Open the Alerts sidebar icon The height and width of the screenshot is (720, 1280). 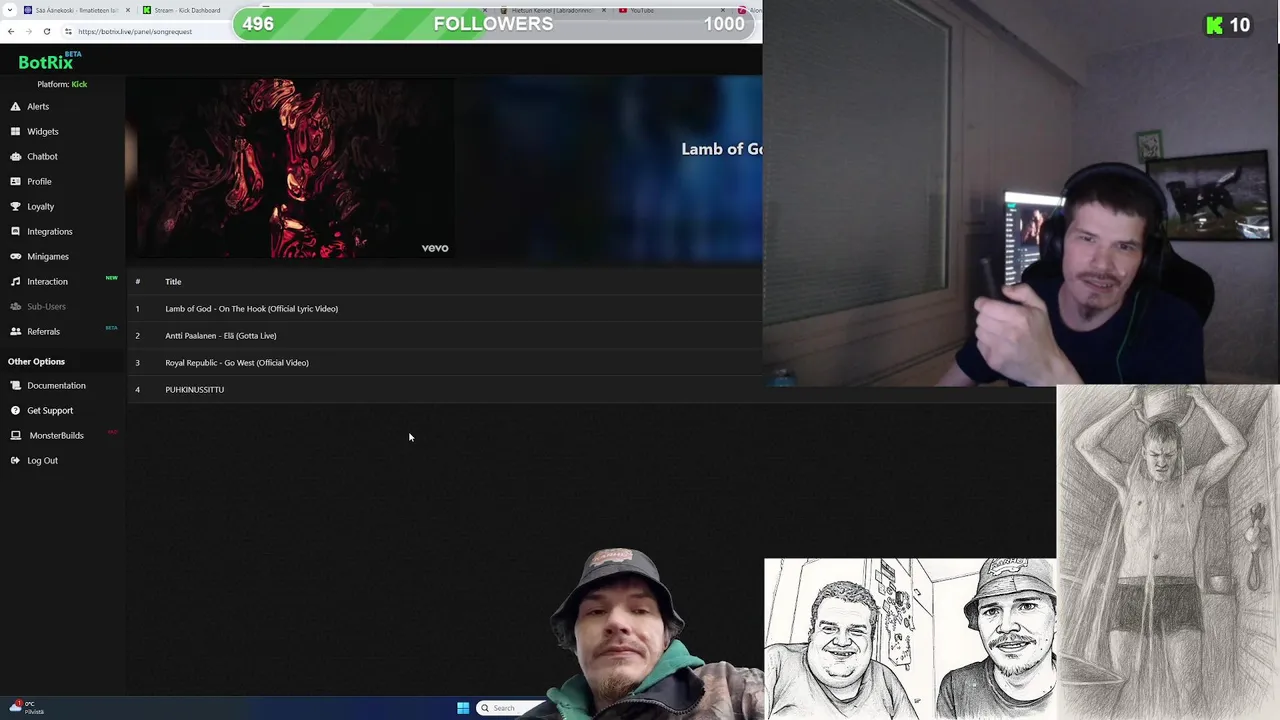point(16,106)
